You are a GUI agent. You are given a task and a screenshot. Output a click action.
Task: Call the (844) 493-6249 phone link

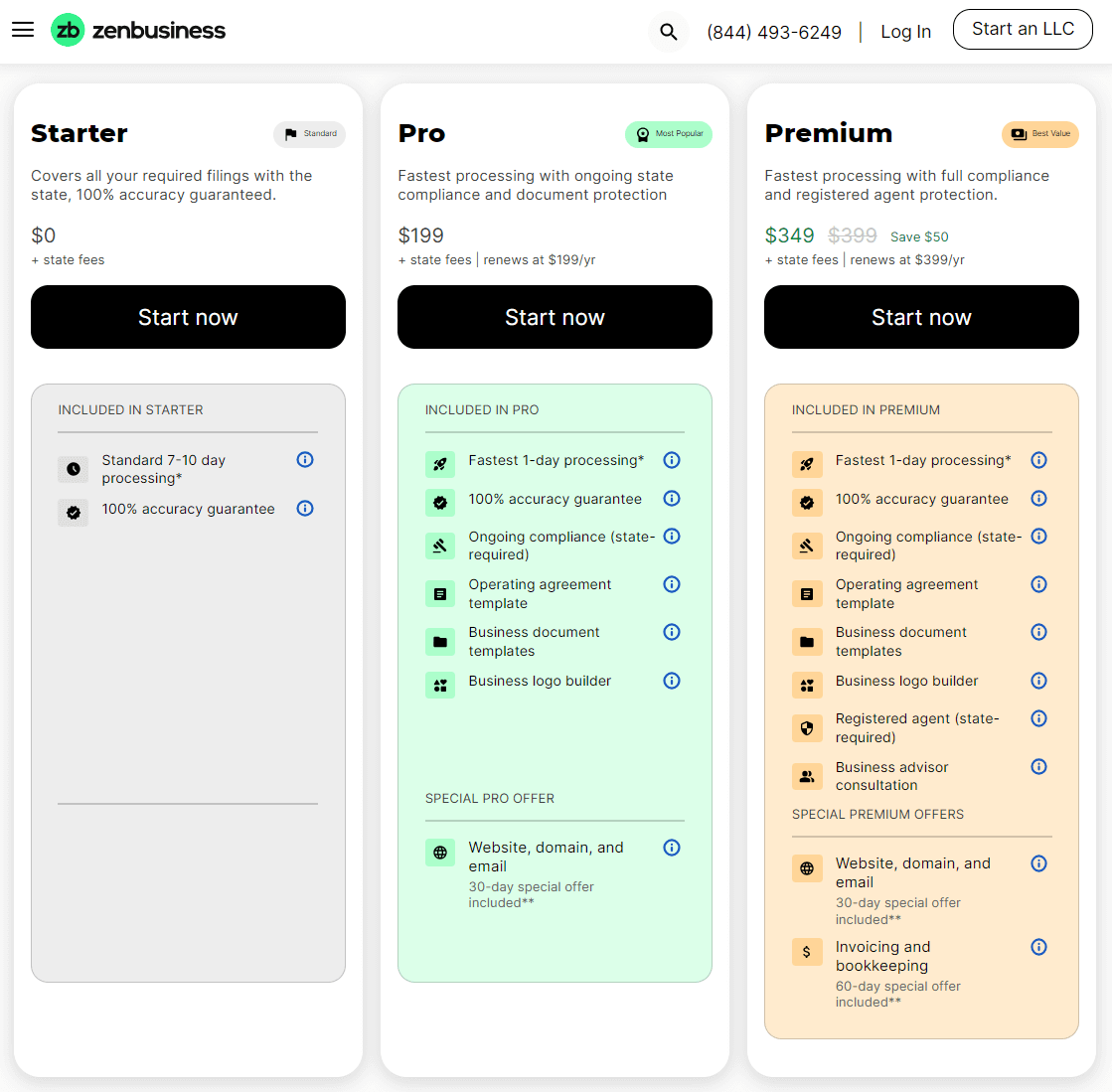pos(774,32)
